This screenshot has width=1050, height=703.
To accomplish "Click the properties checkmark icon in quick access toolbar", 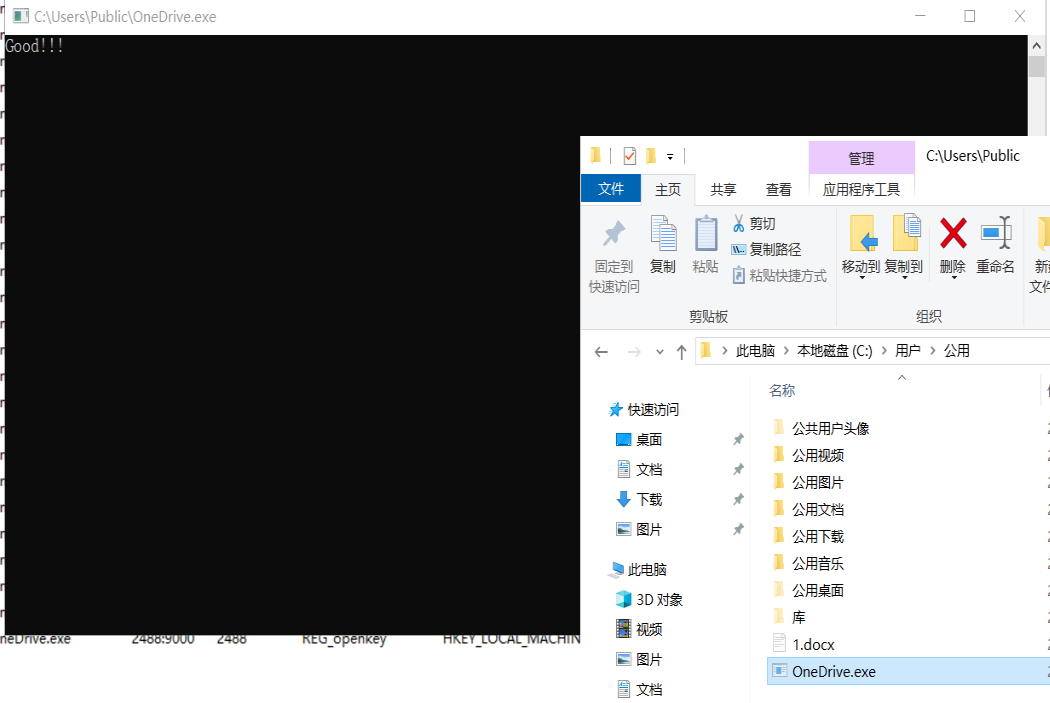I will 629,156.
